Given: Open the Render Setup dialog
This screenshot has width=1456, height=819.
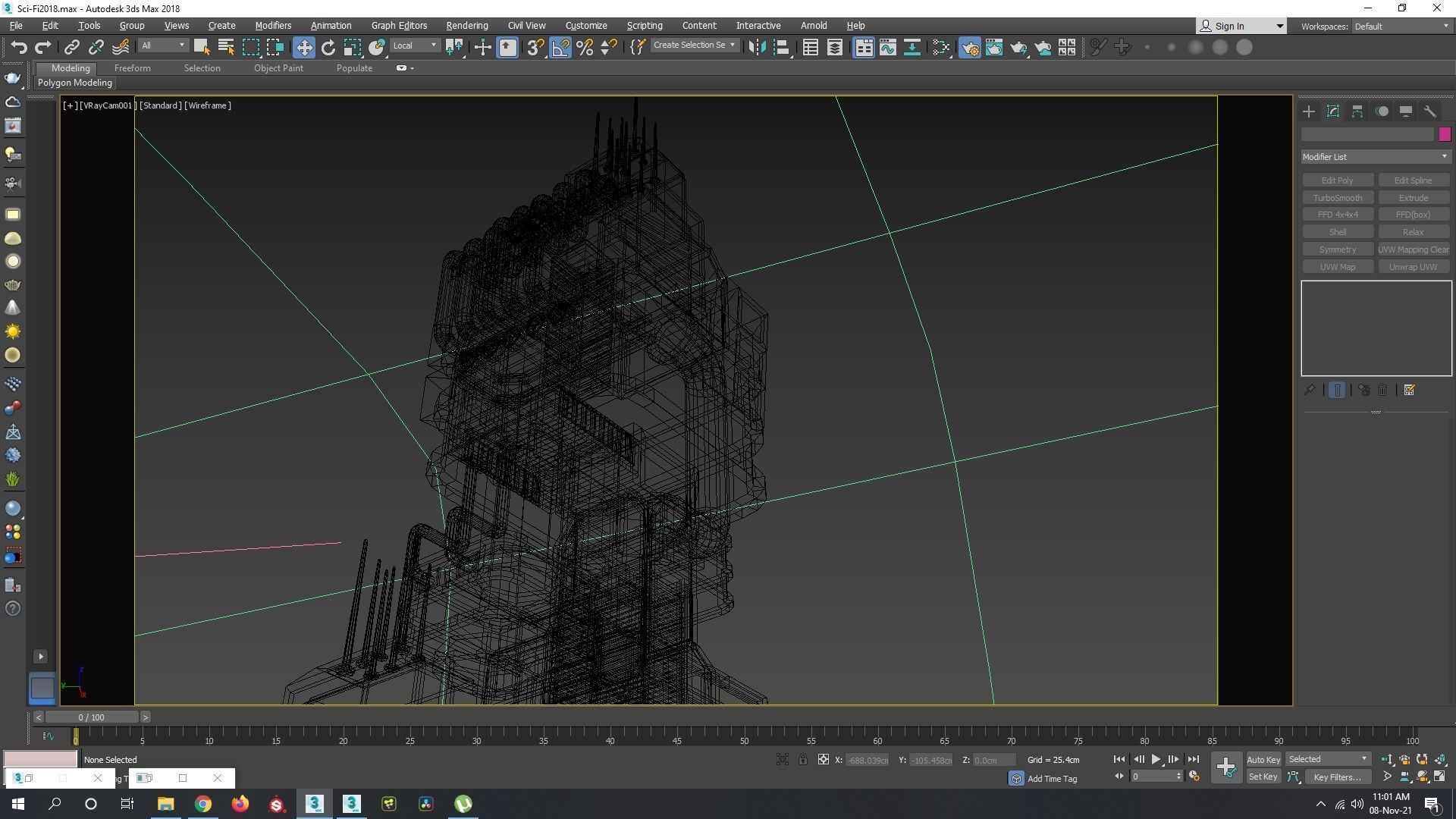Looking at the screenshot, I should click(x=969, y=48).
